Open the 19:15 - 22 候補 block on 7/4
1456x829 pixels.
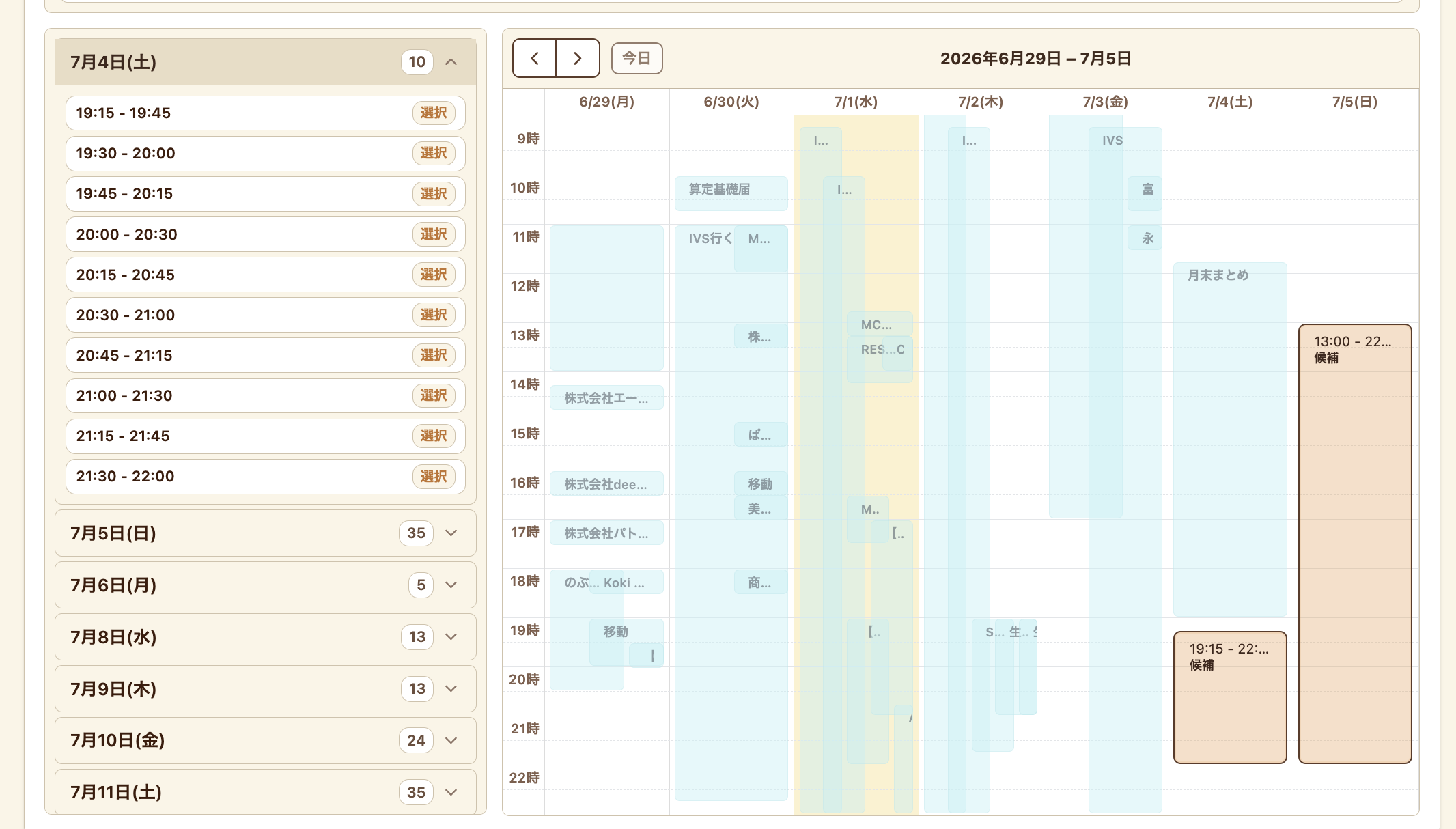(x=1230, y=697)
